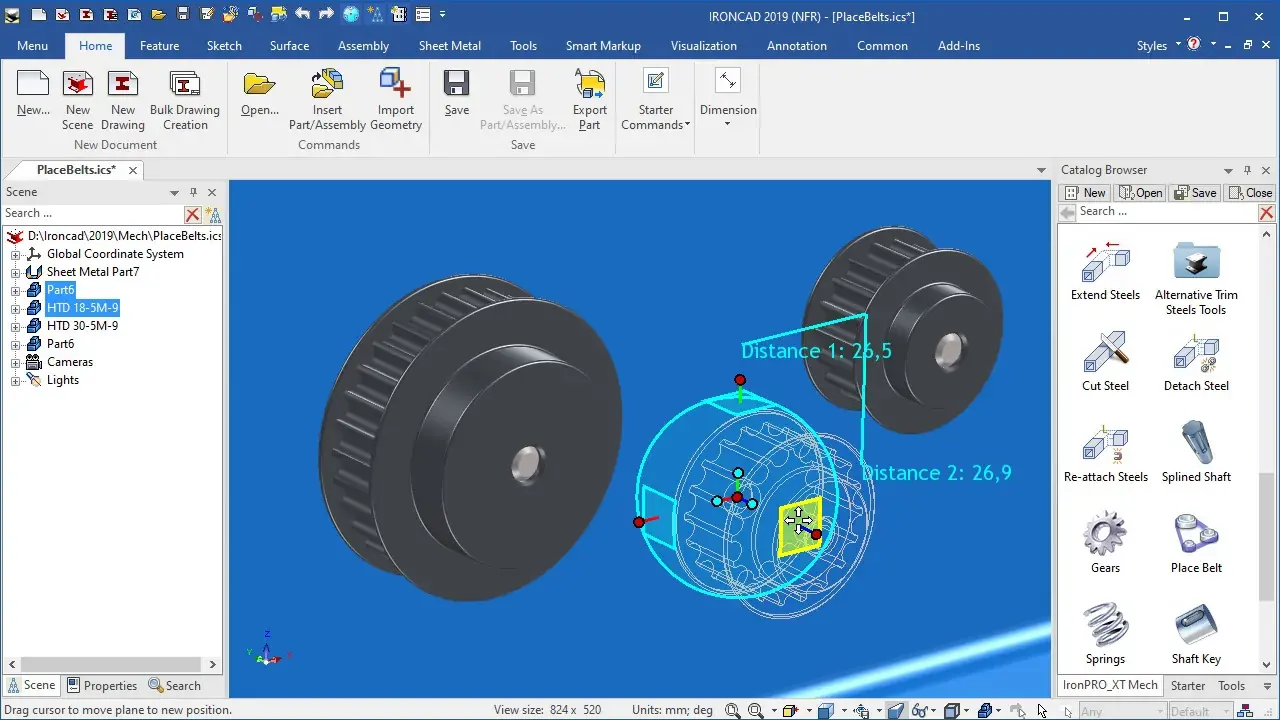Click New button in Catalog Browser

click(1085, 193)
